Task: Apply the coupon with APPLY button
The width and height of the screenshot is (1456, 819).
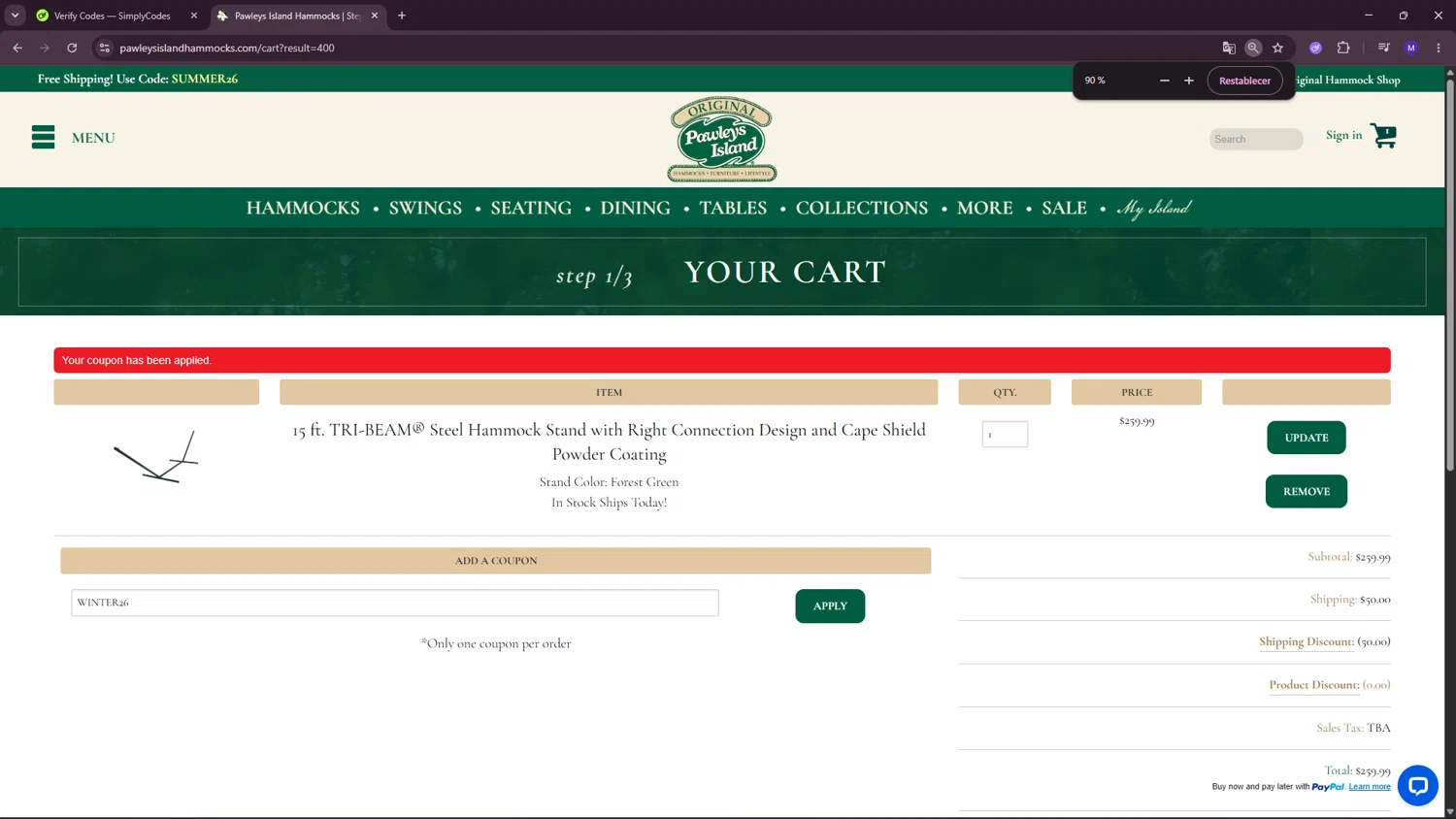Action: coord(830,606)
